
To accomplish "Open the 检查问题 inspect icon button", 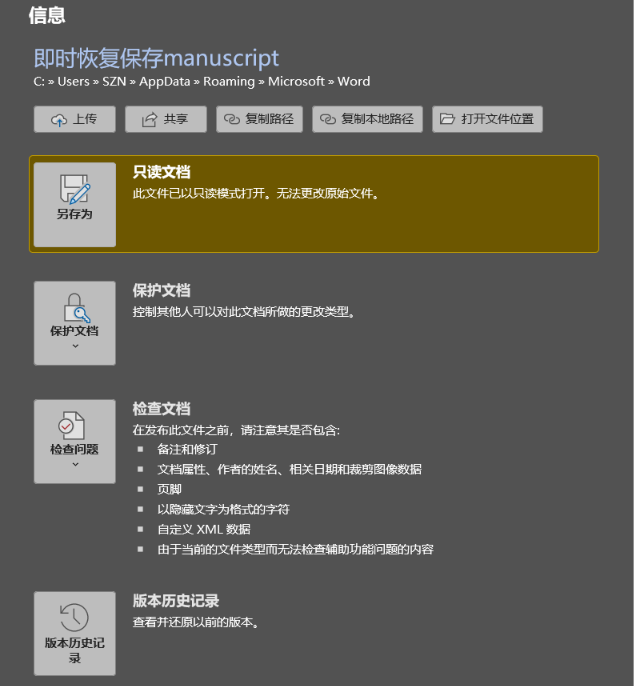I will (75, 441).
